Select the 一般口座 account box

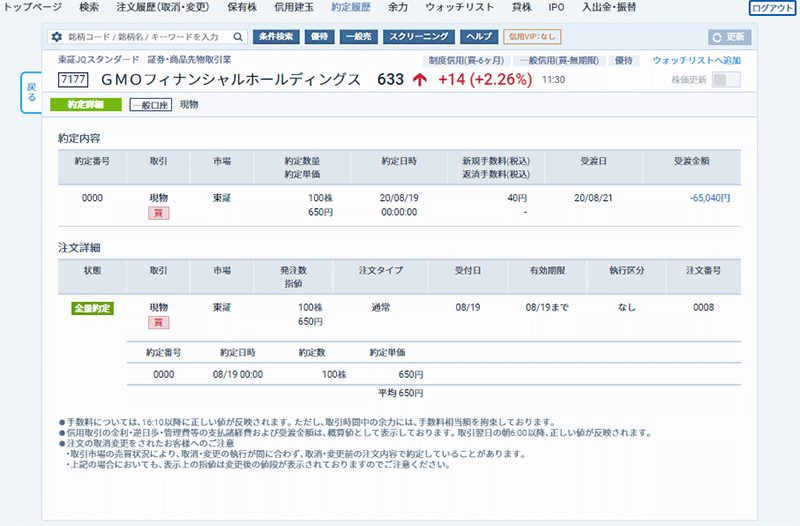[150, 104]
